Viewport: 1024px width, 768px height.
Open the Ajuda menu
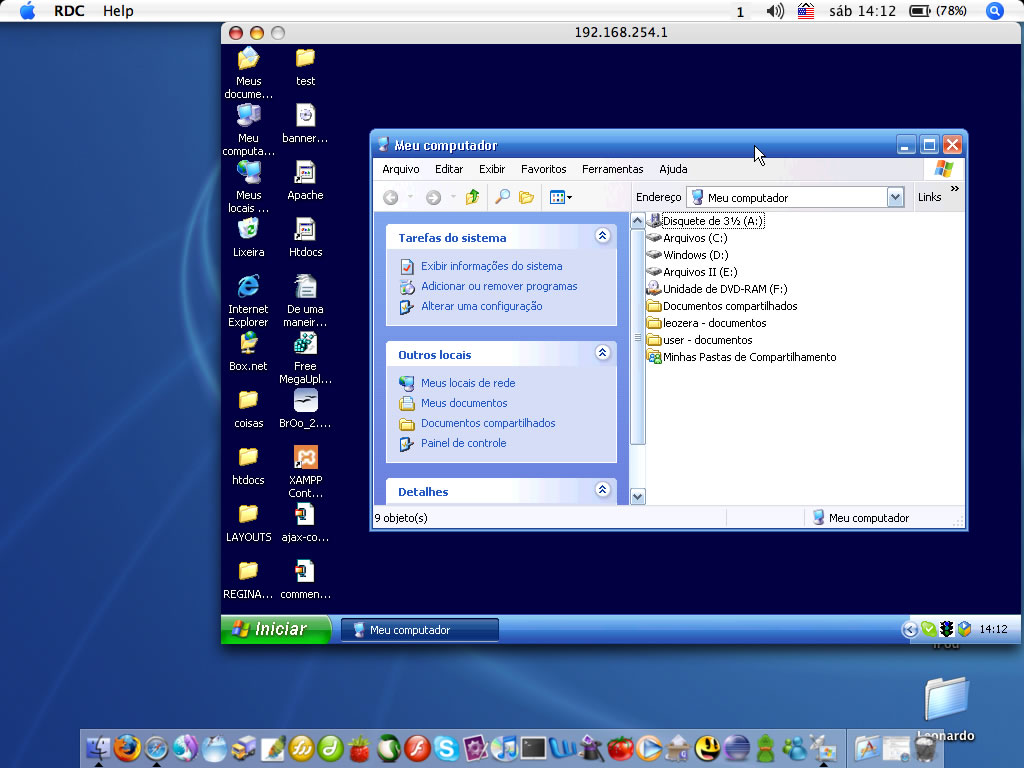pyautogui.click(x=673, y=169)
